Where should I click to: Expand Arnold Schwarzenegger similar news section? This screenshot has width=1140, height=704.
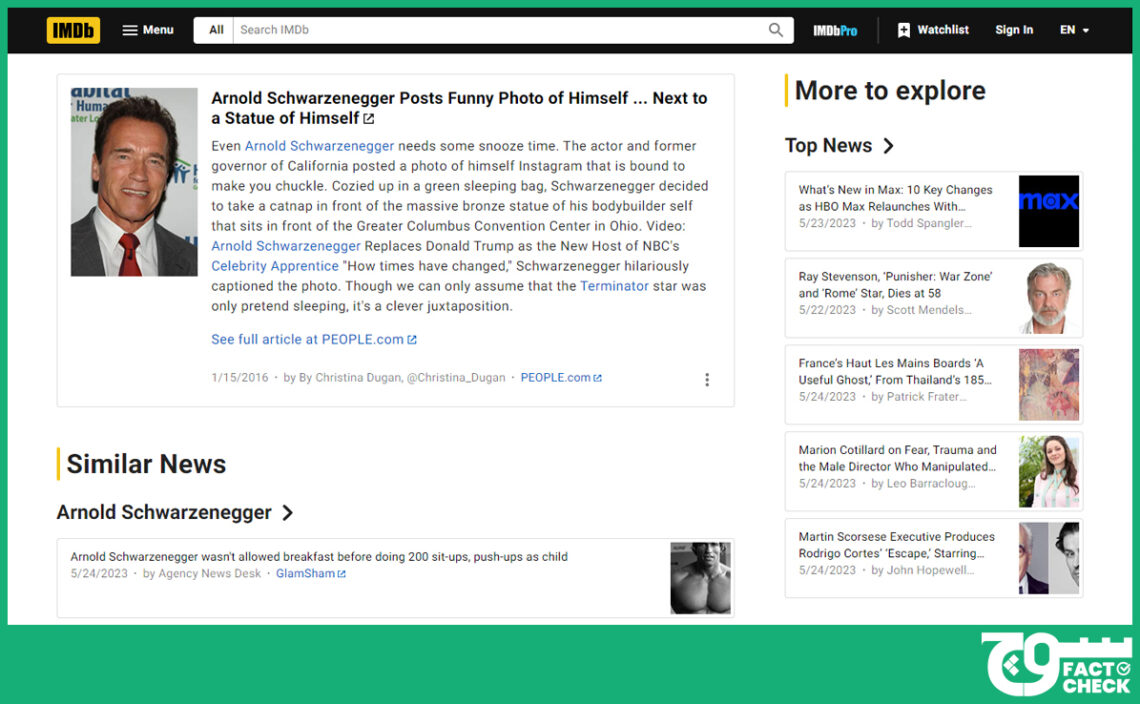[x=175, y=513]
